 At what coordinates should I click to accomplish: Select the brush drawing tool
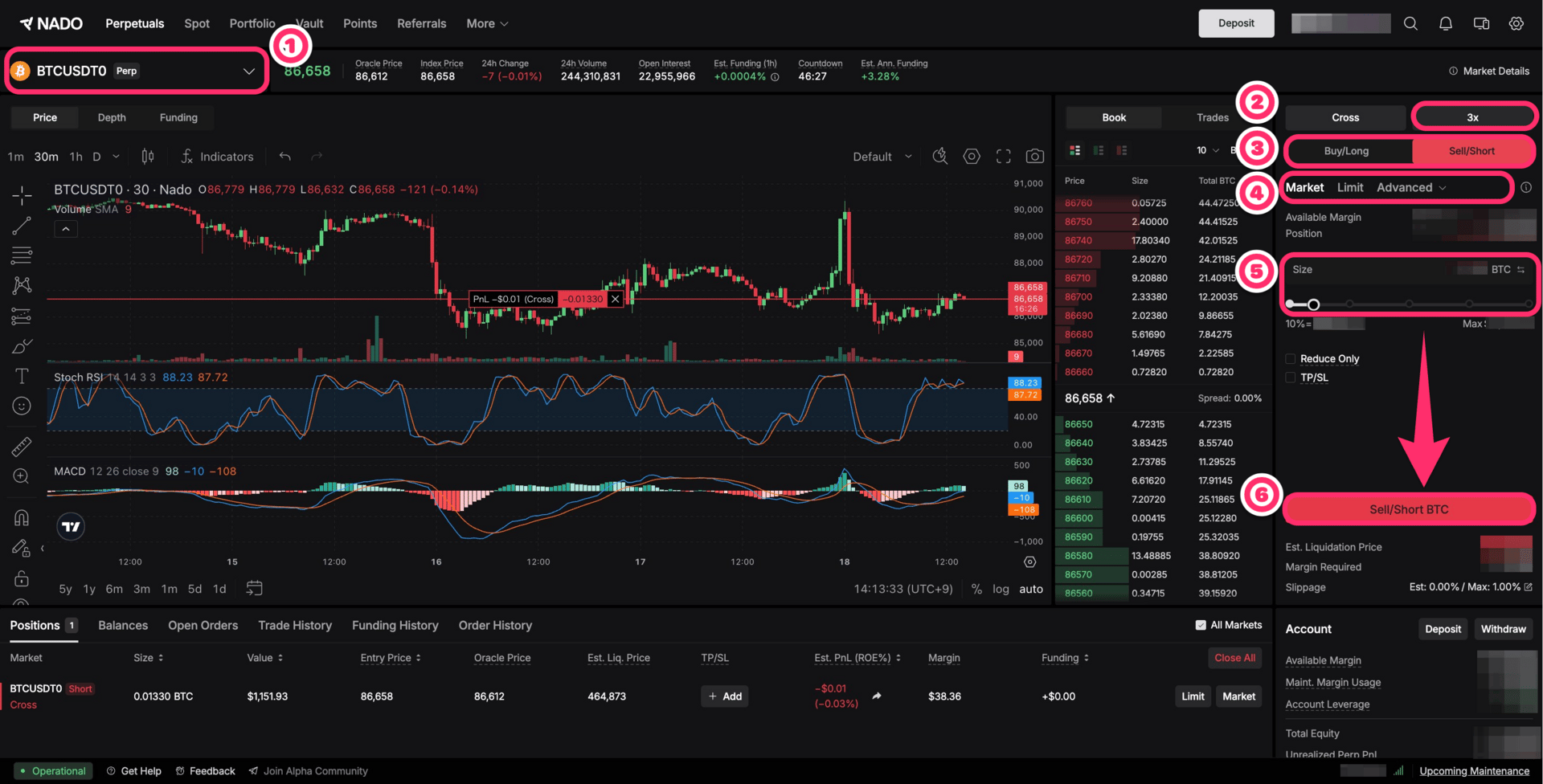click(22, 346)
